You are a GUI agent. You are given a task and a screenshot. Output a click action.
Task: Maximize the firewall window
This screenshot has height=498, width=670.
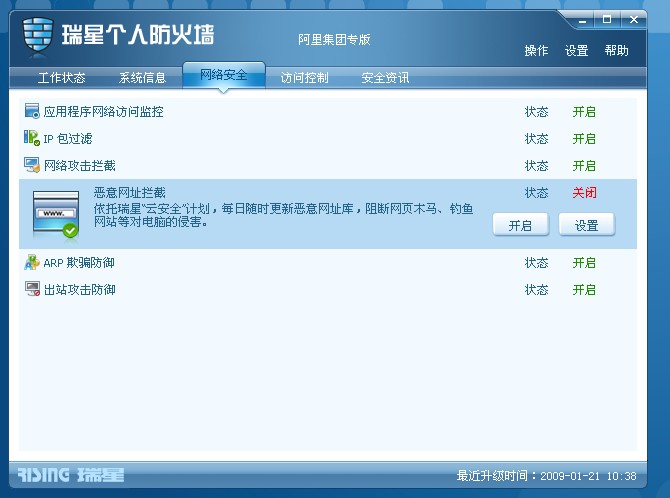coord(607,19)
